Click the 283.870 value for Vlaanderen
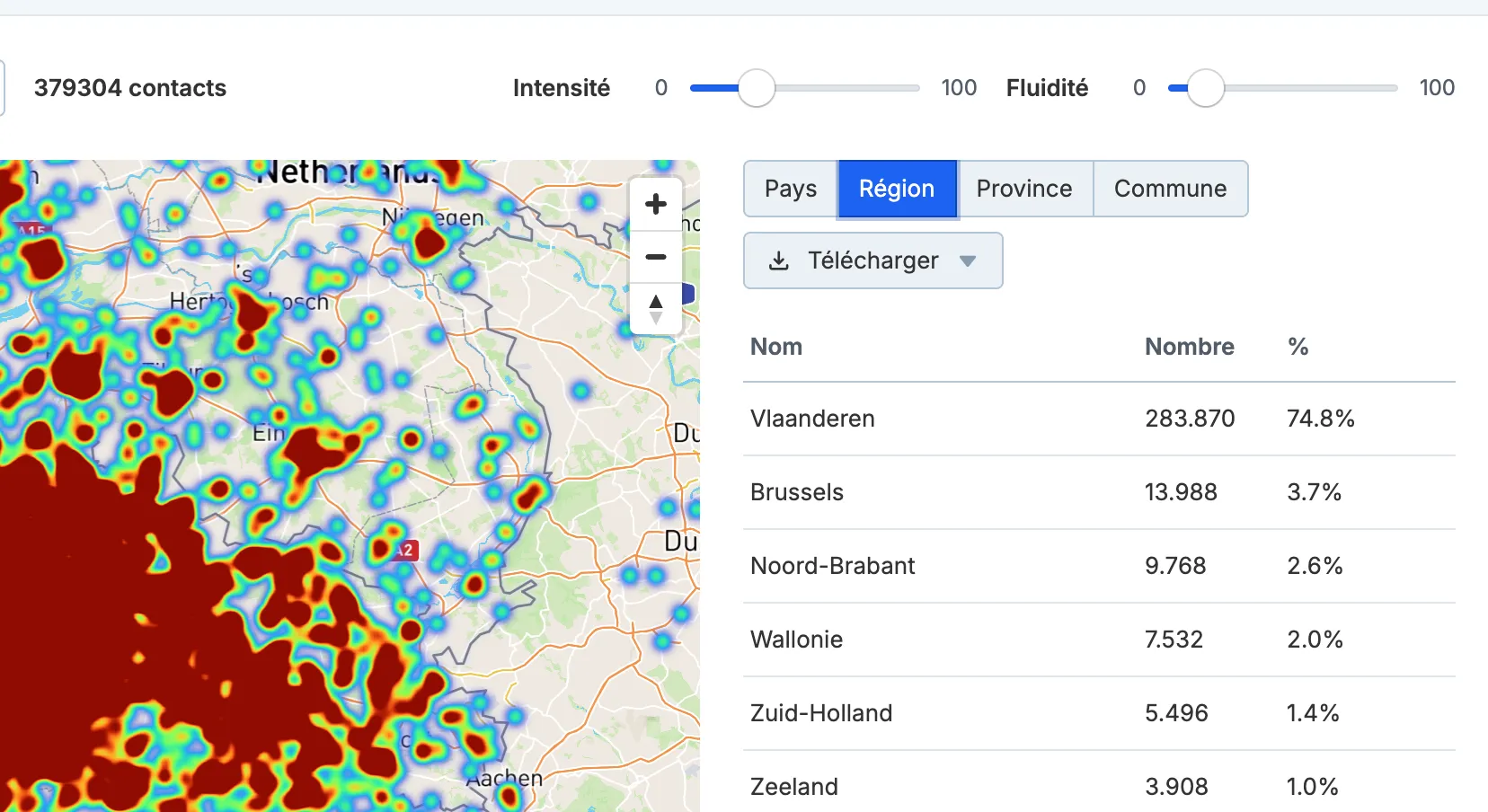 [1190, 419]
